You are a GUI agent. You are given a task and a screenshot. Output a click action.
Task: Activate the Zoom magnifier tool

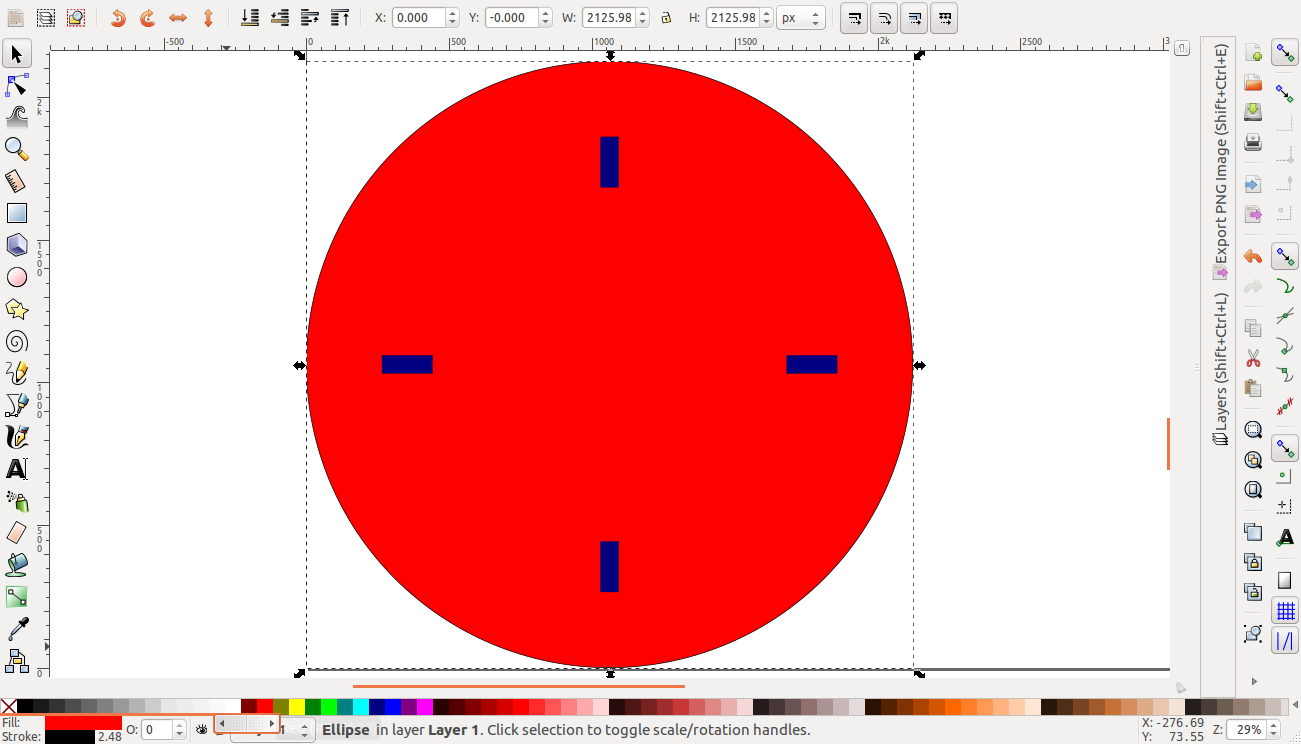(17, 149)
